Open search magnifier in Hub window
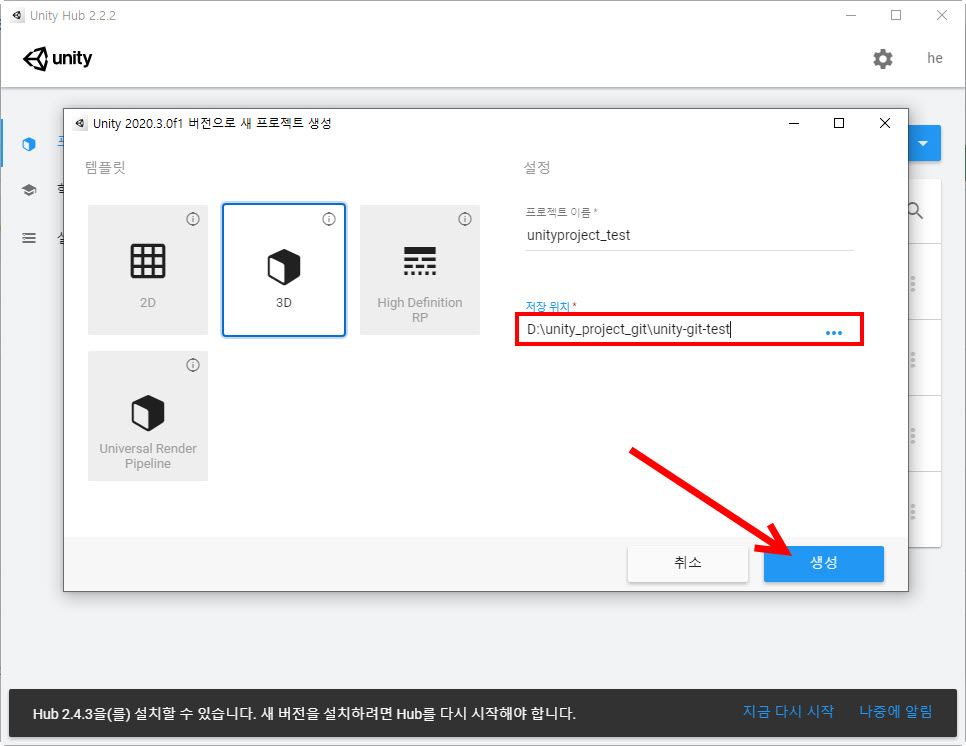Viewport: 966px width, 746px height. (915, 211)
